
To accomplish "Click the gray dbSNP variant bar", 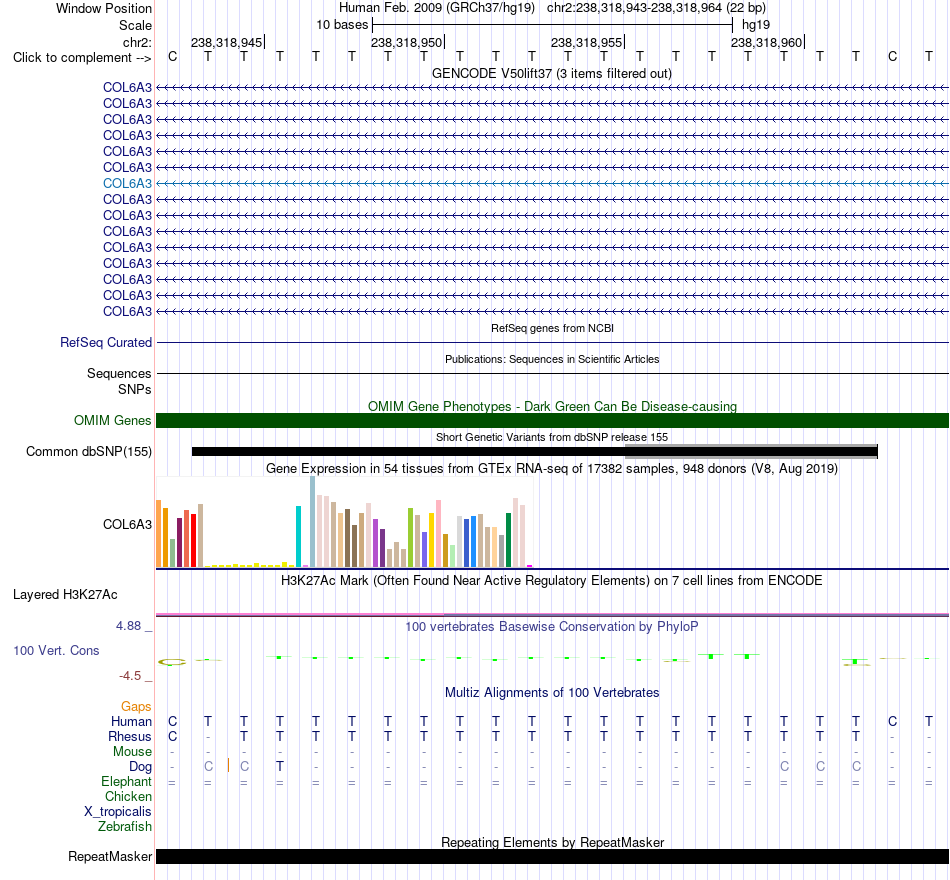I will tap(751, 452).
